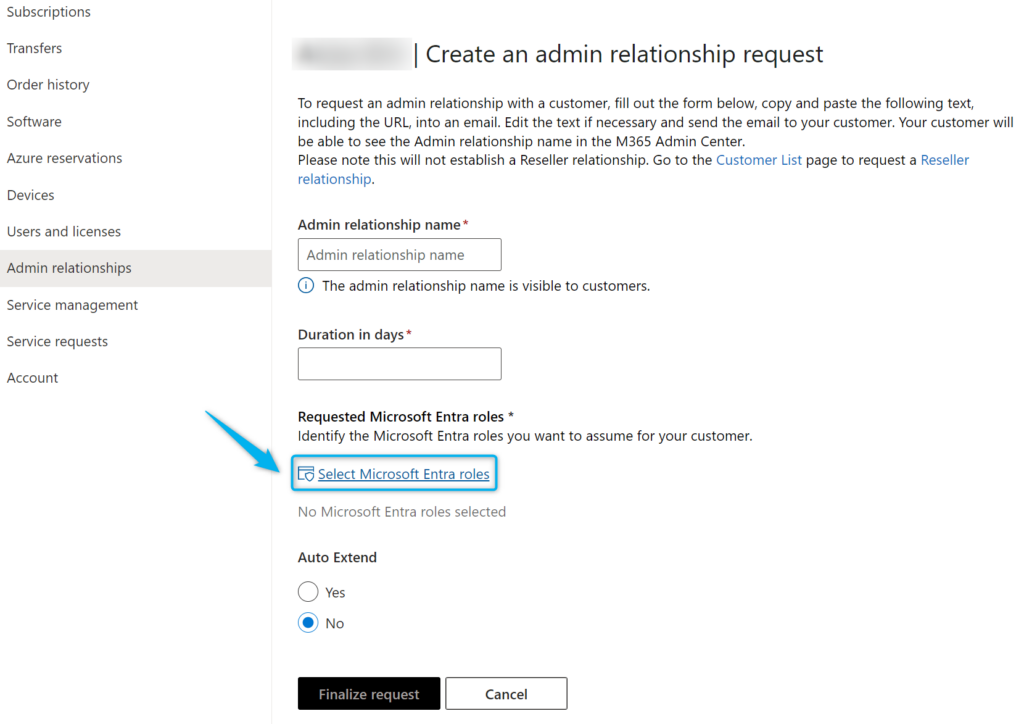Focus the Duration in days field

click(x=399, y=363)
